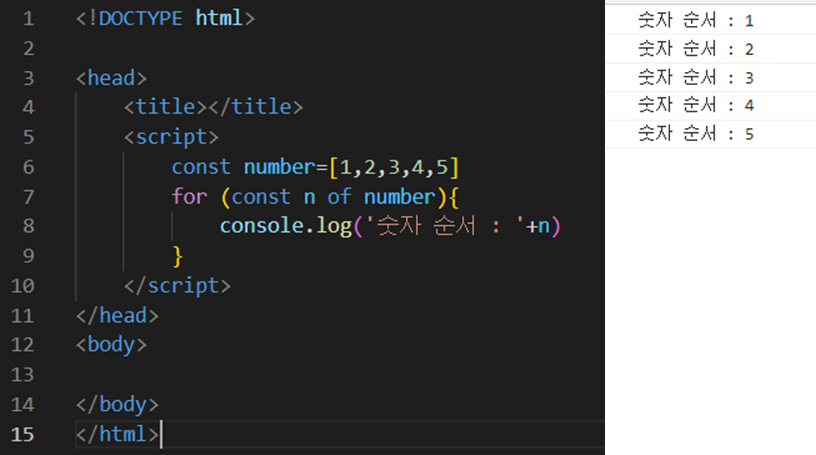Viewport: 816px width, 455px height.
Task: Click the opening <head> tag
Action: click(111, 78)
